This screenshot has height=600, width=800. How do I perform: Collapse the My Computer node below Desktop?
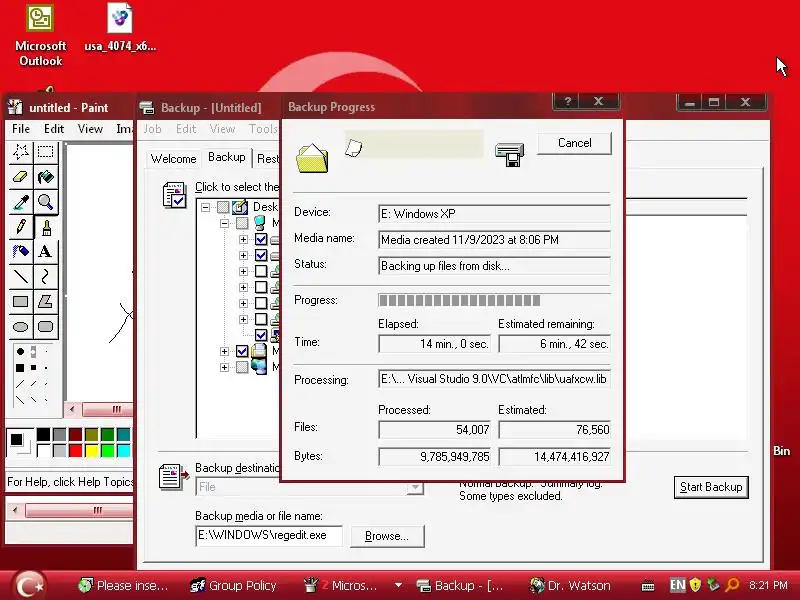[224, 223]
